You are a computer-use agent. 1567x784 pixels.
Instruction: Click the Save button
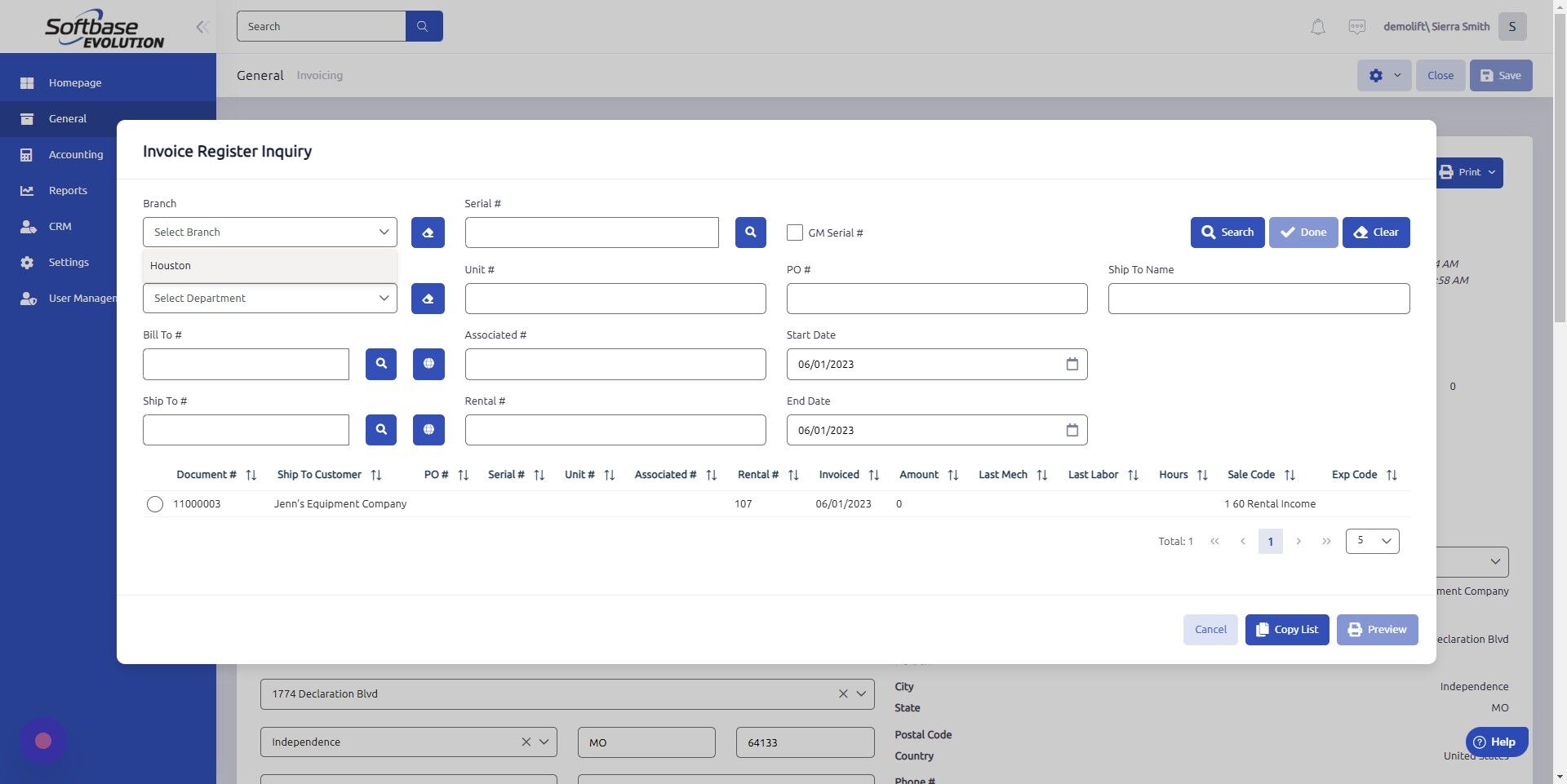[x=1501, y=75]
